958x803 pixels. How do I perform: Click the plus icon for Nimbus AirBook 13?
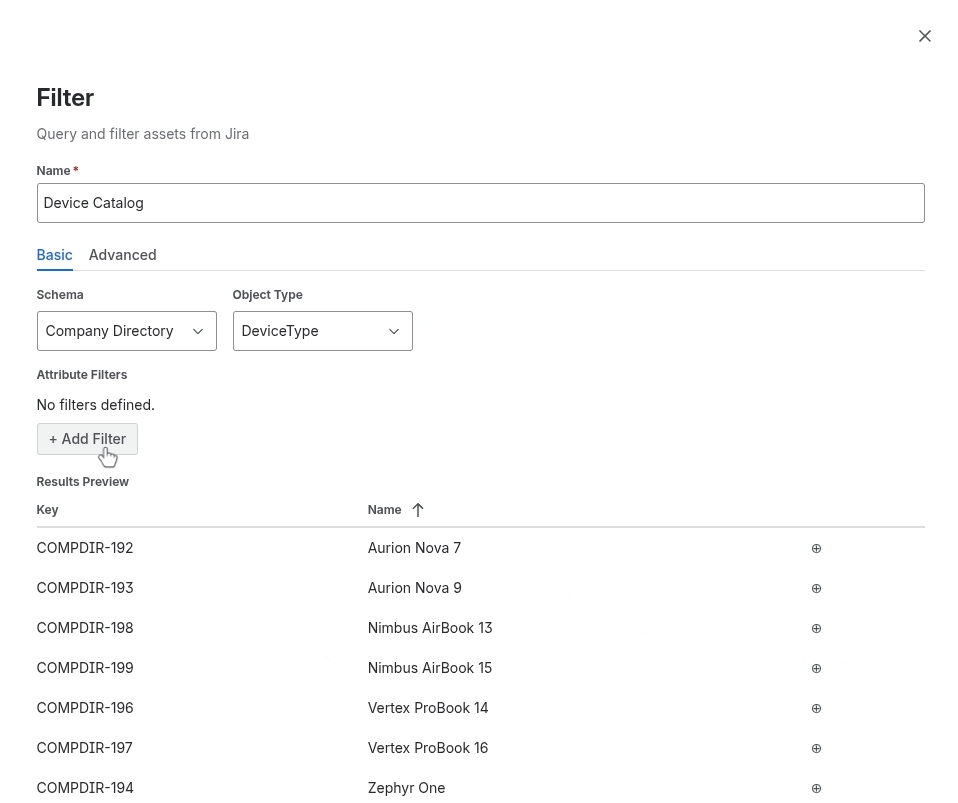pos(816,628)
